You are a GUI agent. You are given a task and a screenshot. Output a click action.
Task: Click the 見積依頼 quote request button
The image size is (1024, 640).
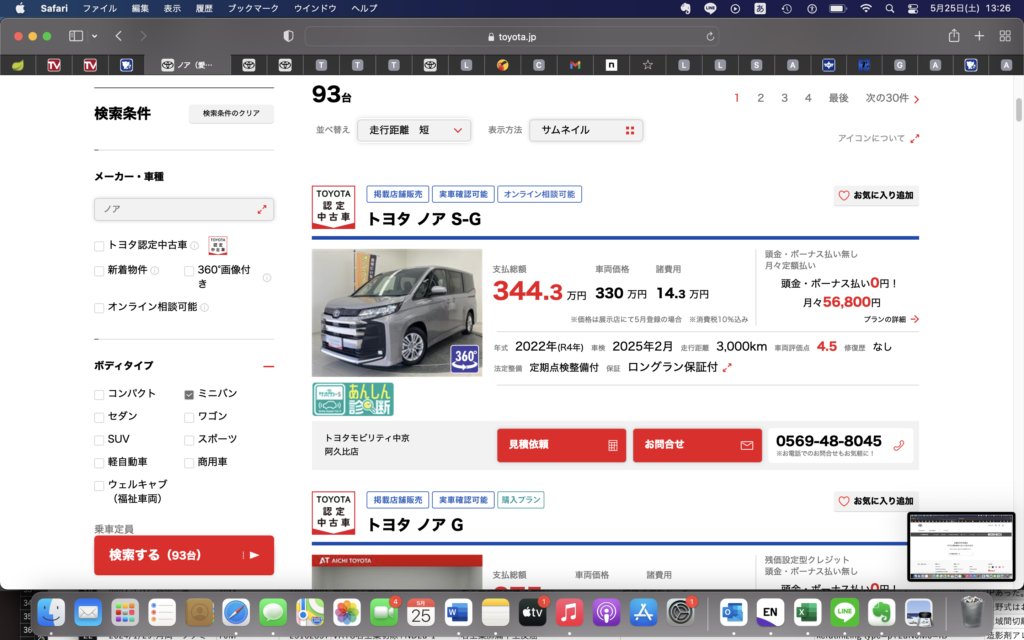(x=561, y=445)
